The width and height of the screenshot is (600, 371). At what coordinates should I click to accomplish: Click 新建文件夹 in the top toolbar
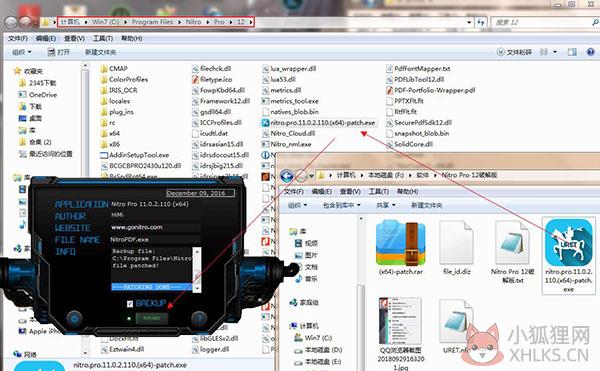(100, 52)
